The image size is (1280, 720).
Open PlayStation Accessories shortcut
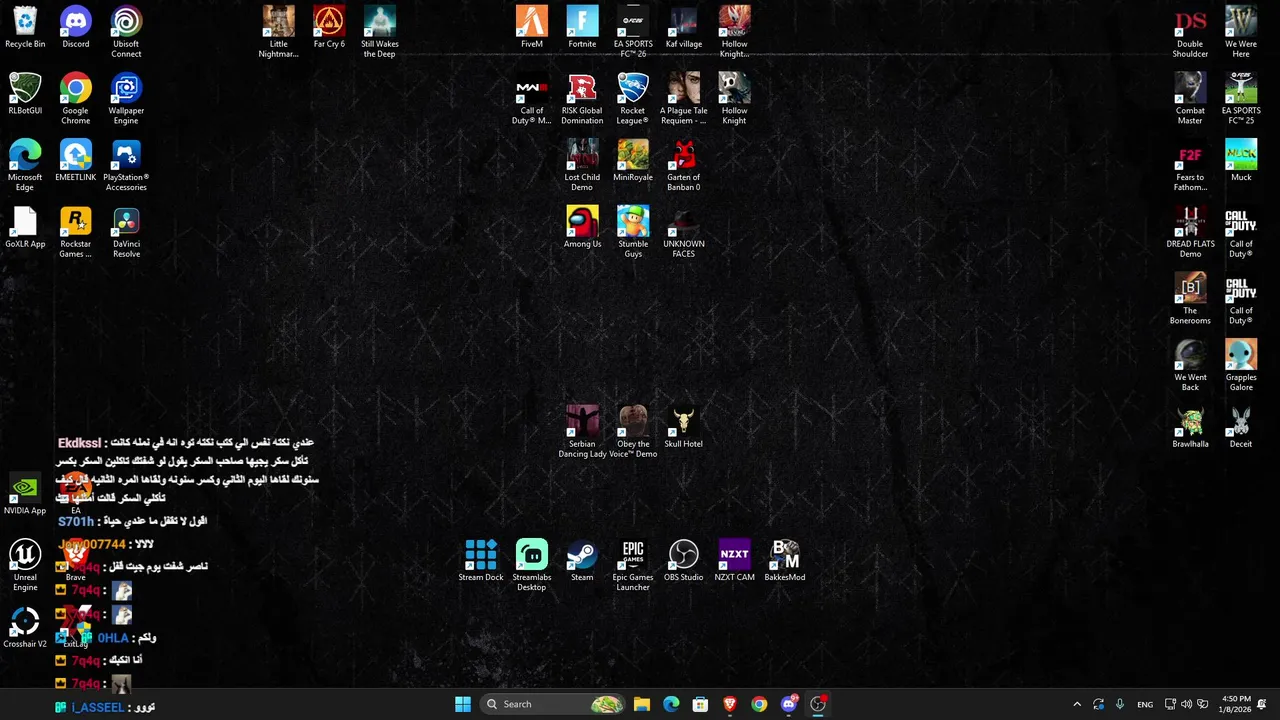[x=126, y=166]
